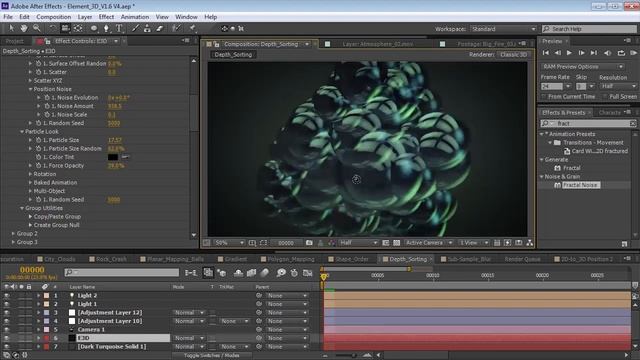The width and height of the screenshot is (640, 360).
Task: Open the composition flowchart icon
Action: coord(529,243)
